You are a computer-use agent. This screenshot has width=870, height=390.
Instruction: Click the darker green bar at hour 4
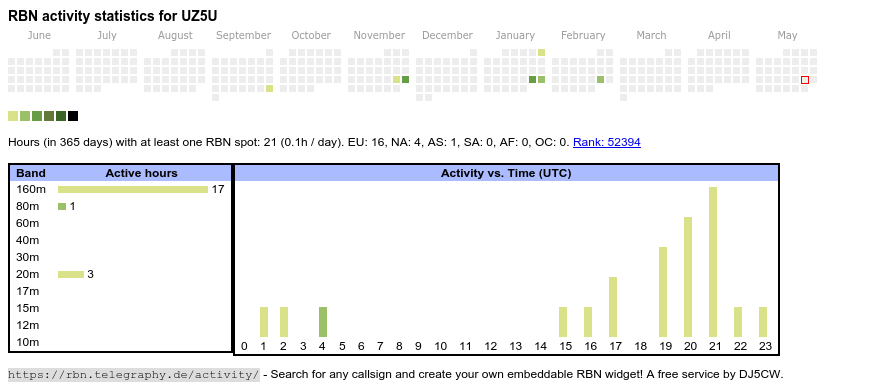(323, 322)
